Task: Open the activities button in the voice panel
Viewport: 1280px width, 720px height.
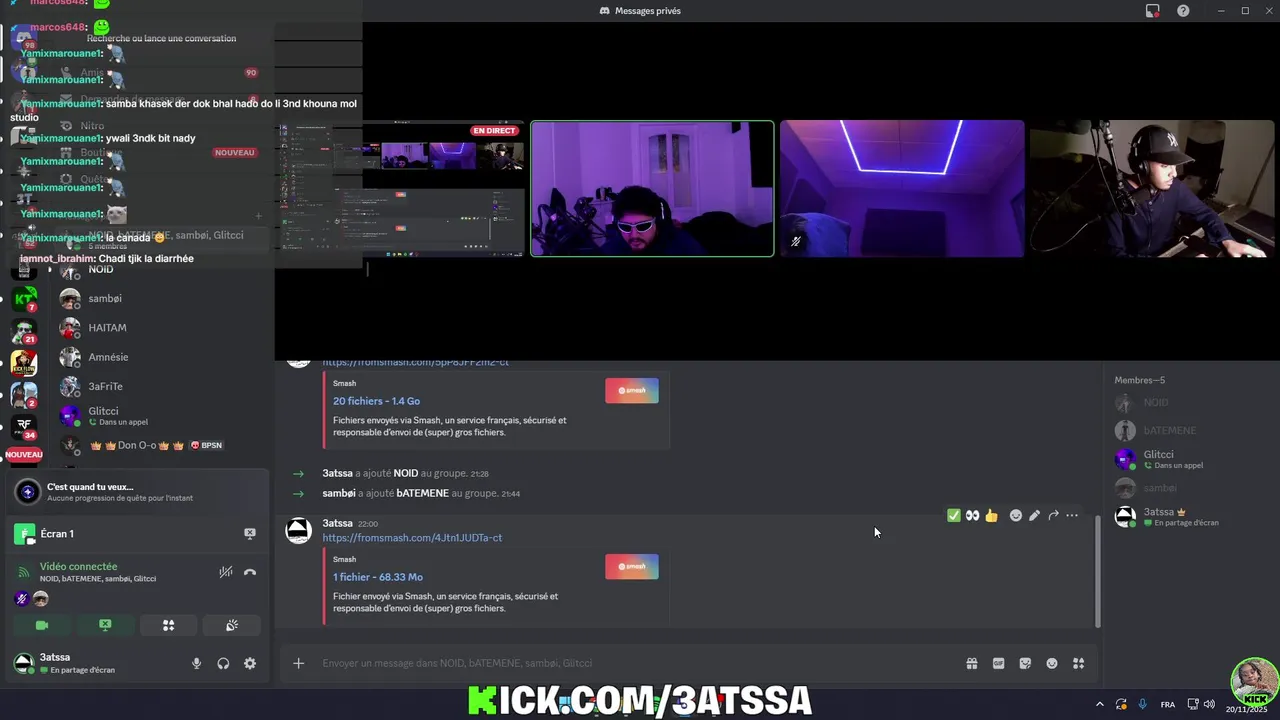Action: (x=168, y=625)
